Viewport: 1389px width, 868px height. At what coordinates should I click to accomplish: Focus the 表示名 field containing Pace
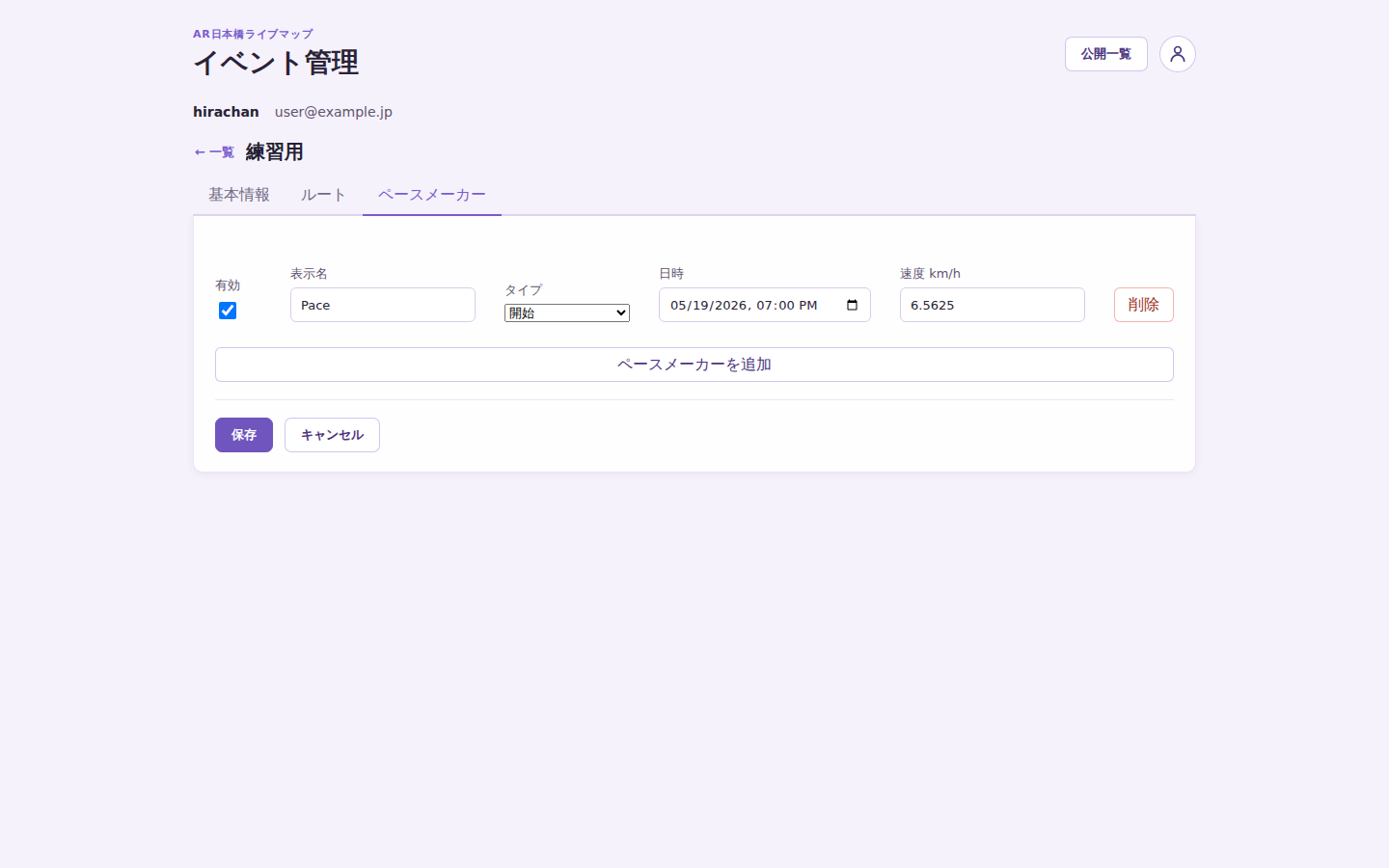383,305
